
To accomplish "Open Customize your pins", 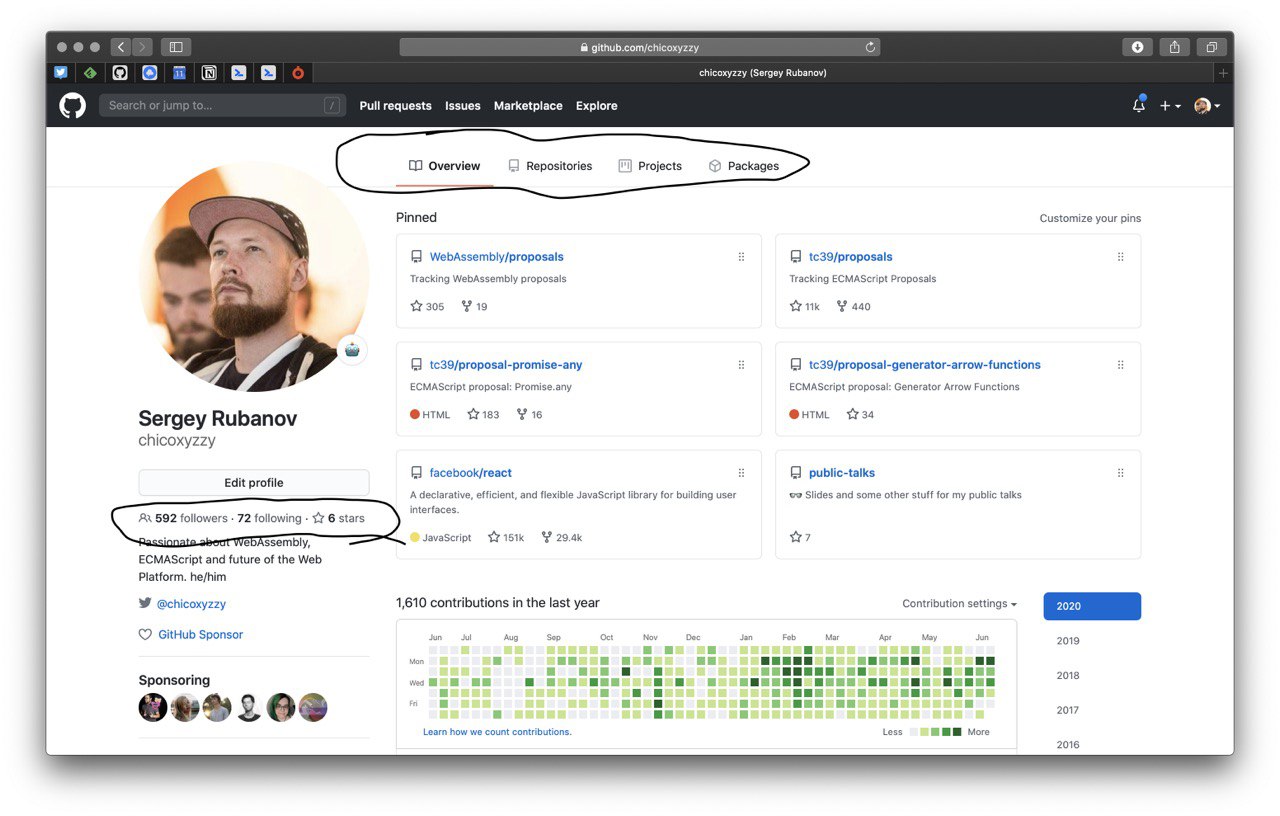I will pyautogui.click(x=1090, y=218).
